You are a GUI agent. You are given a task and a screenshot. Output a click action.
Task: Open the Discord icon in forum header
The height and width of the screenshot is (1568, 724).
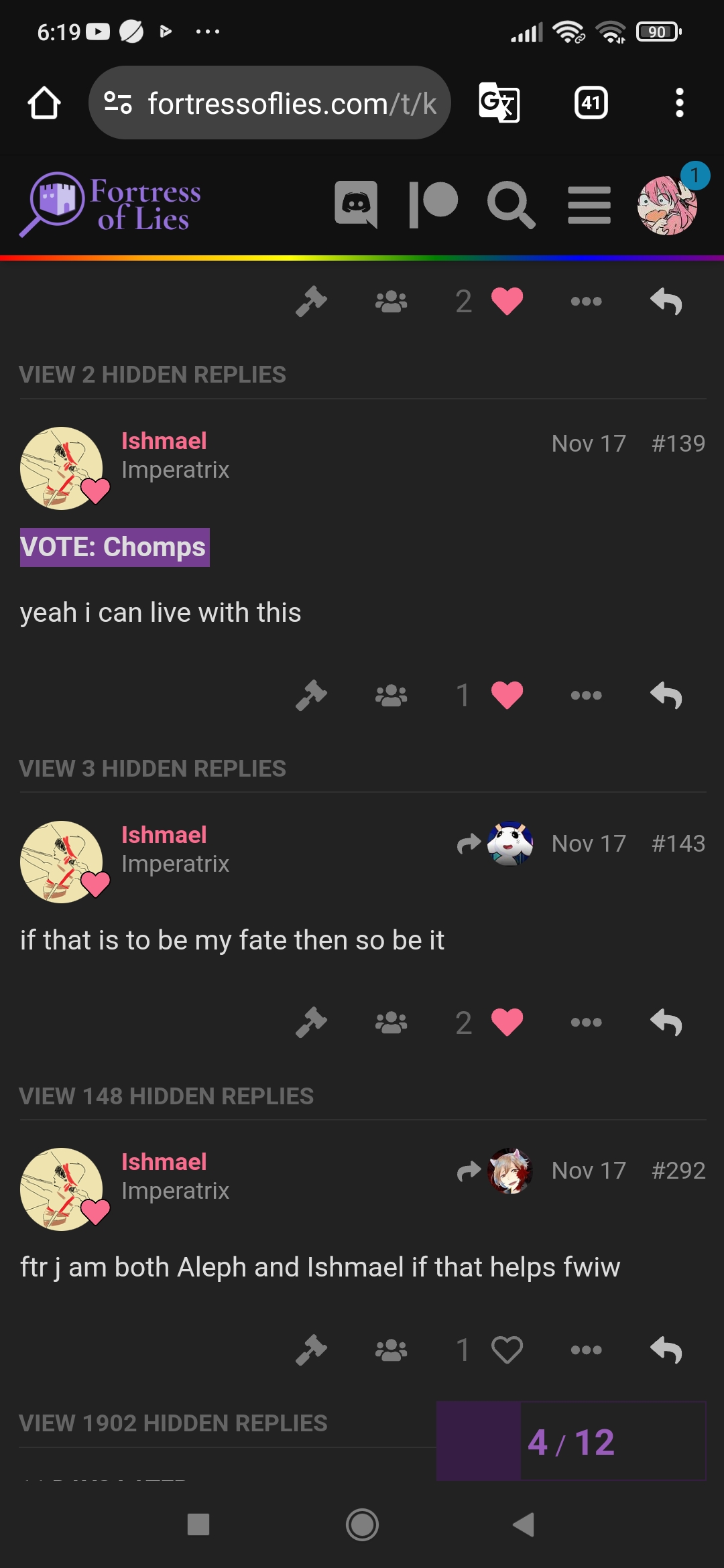(x=356, y=204)
